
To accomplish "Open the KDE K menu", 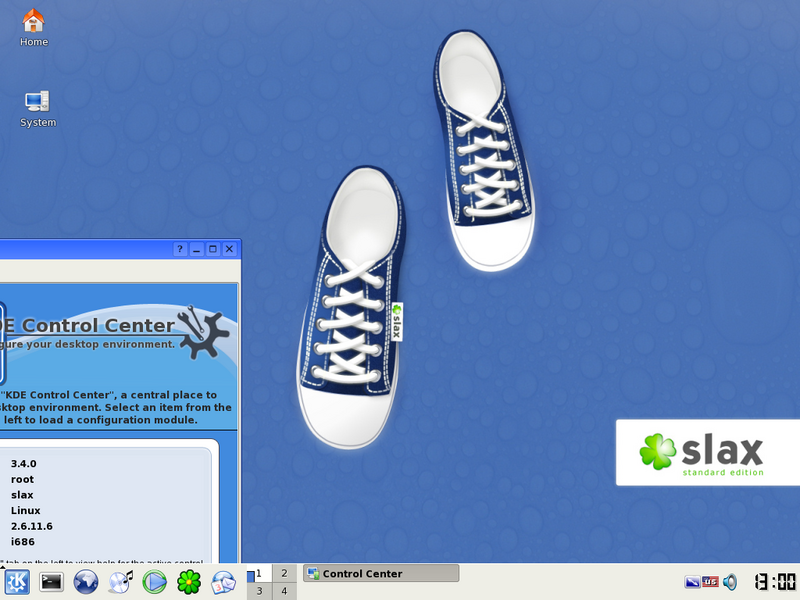I will click(17, 582).
